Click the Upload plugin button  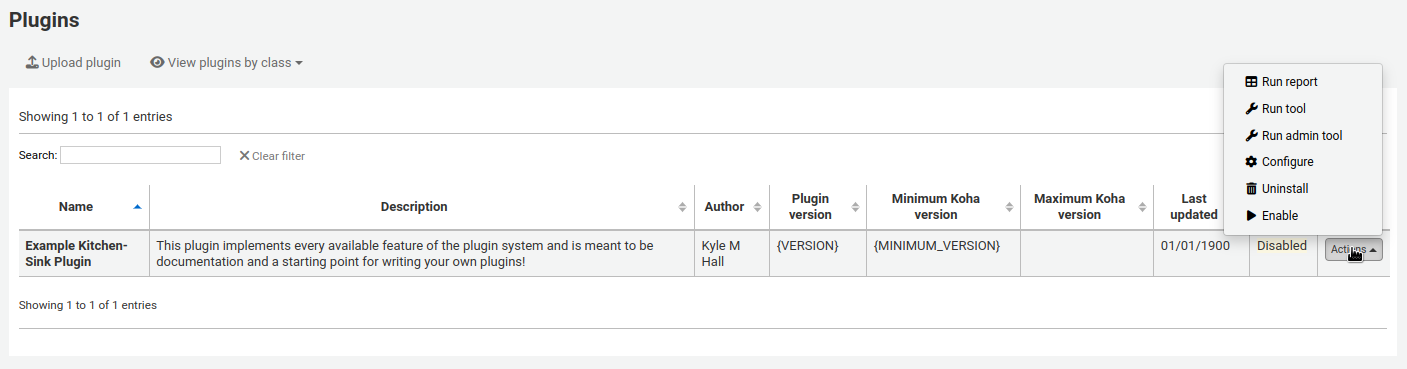point(73,62)
